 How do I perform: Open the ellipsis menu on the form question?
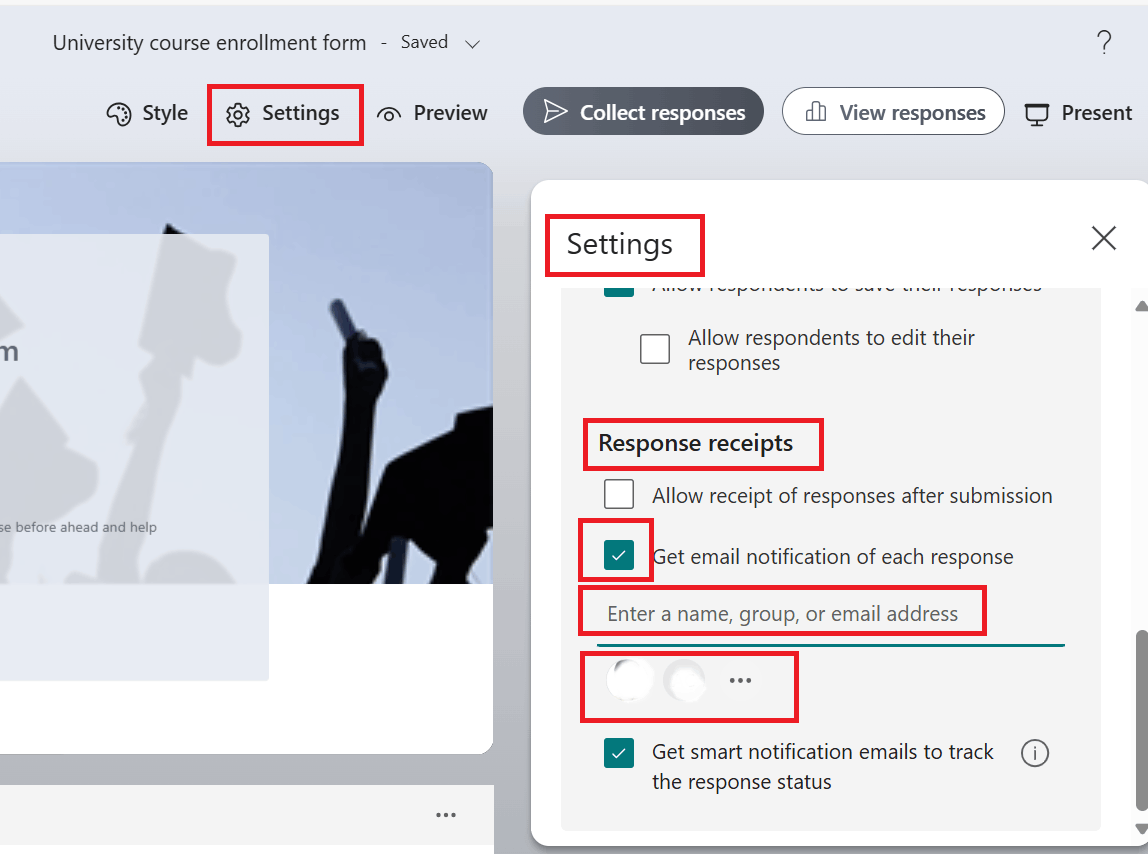tap(445, 815)
